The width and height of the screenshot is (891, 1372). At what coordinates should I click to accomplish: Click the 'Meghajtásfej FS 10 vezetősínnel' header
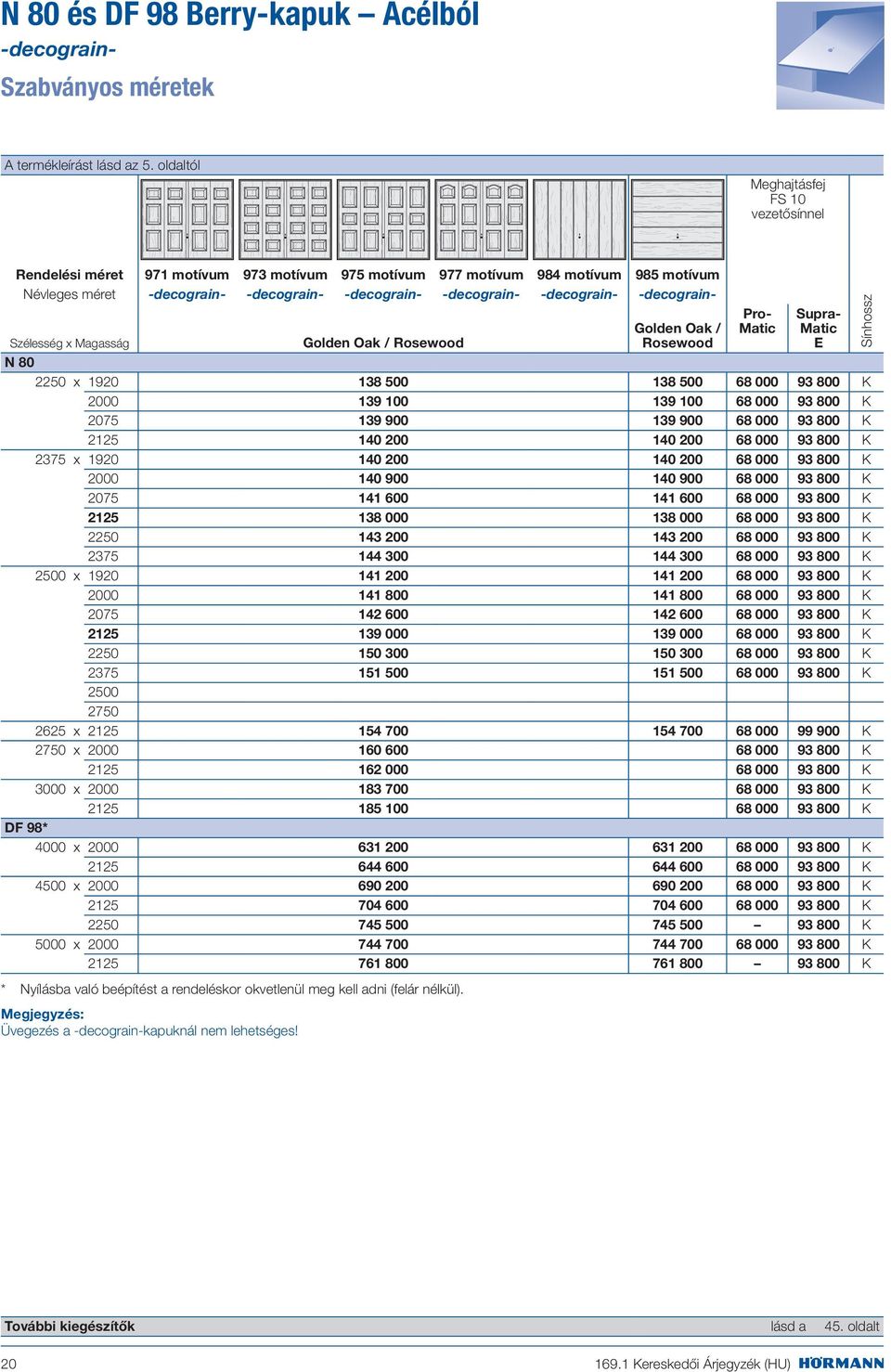coord(787,199)
